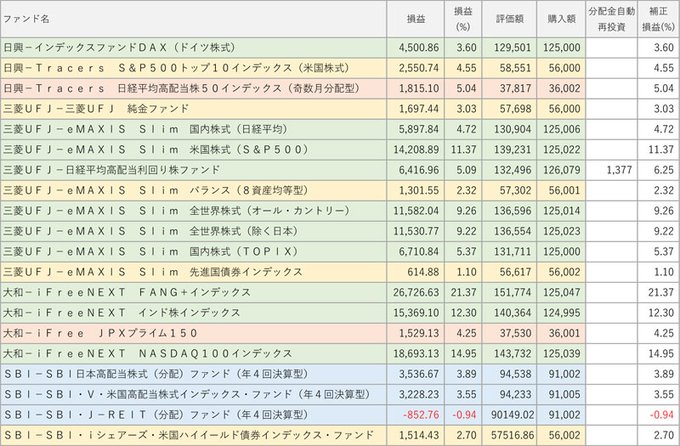Click the バランス（８資産均等型） fund name cell
The image size is (680, 446).
193,190
